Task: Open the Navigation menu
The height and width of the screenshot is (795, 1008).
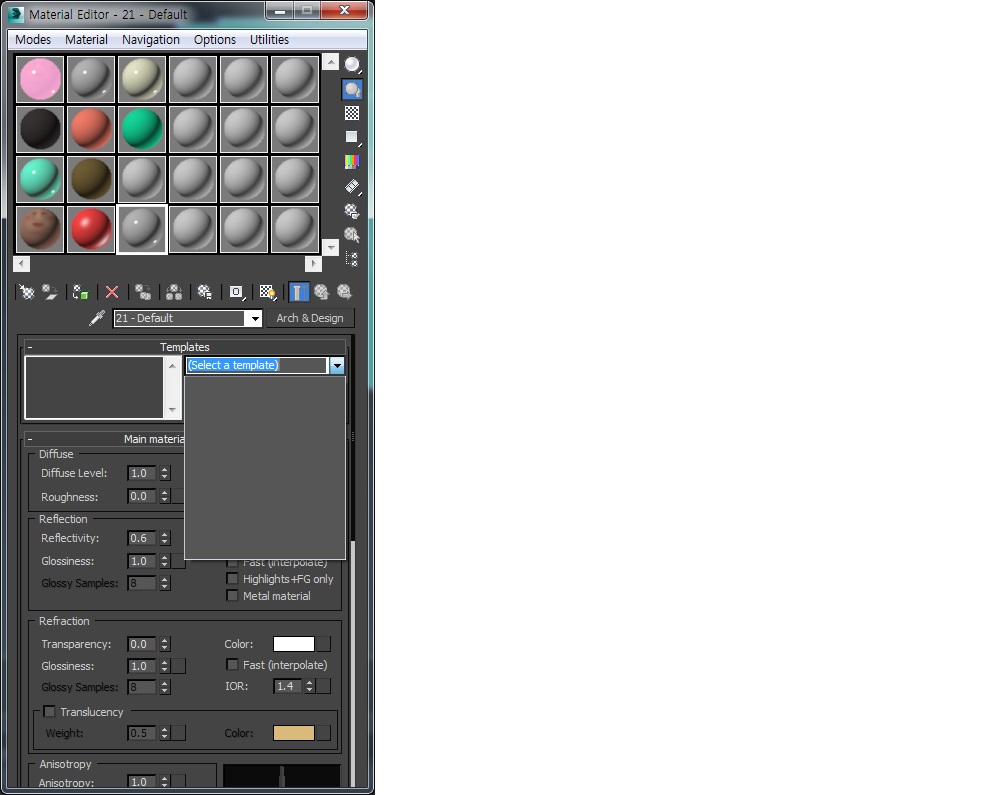Action: (x=150, y=39)
